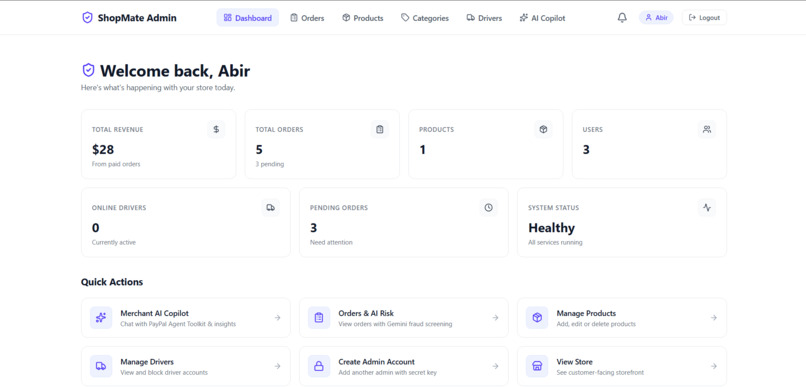
Task: Open Merchant AI Copilot quick action title
Action: click(x=154, y=313)
